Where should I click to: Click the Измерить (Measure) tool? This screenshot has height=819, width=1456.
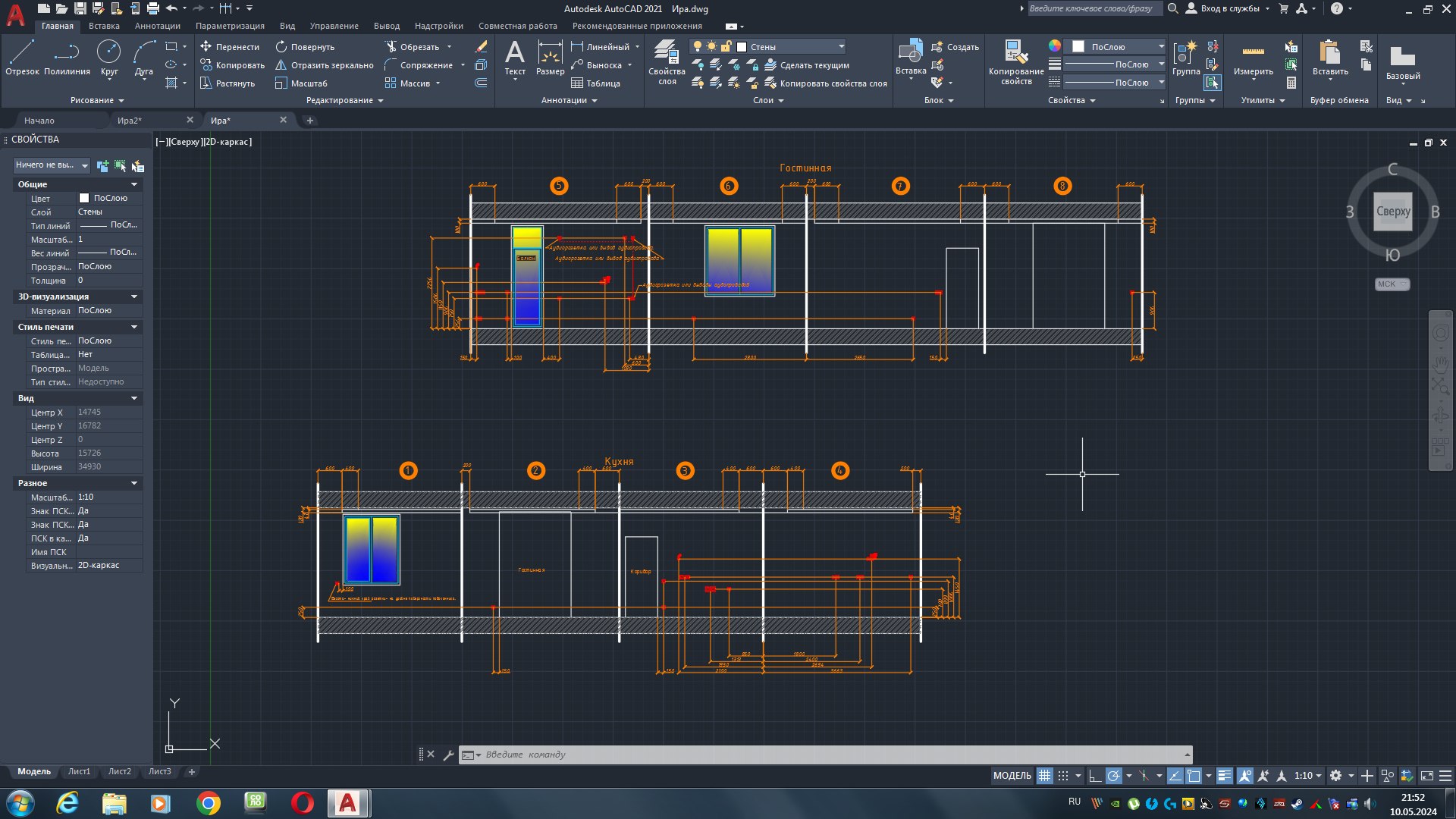1253,58
